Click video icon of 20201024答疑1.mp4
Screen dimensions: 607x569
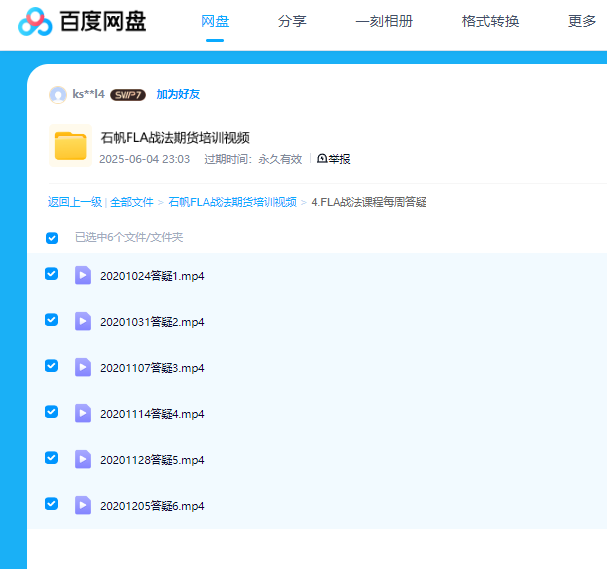pyautogui.click(x=83, y=276)
